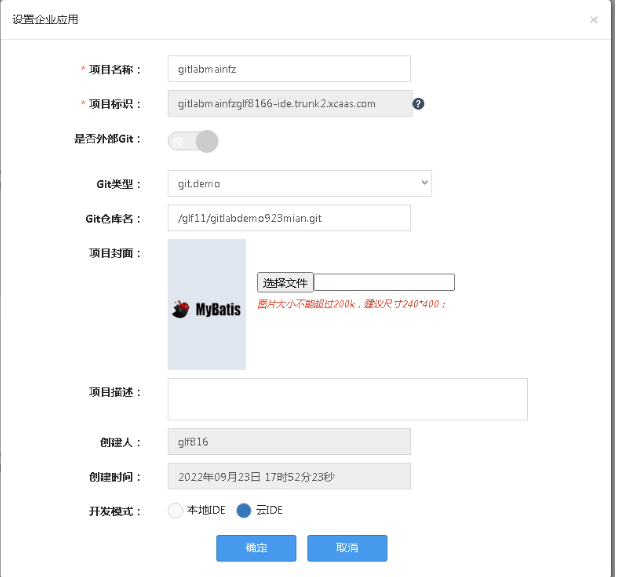Focus the Git仓库名 text field
This screenshot has width=617, height=577.
click(x=289, y=218)
